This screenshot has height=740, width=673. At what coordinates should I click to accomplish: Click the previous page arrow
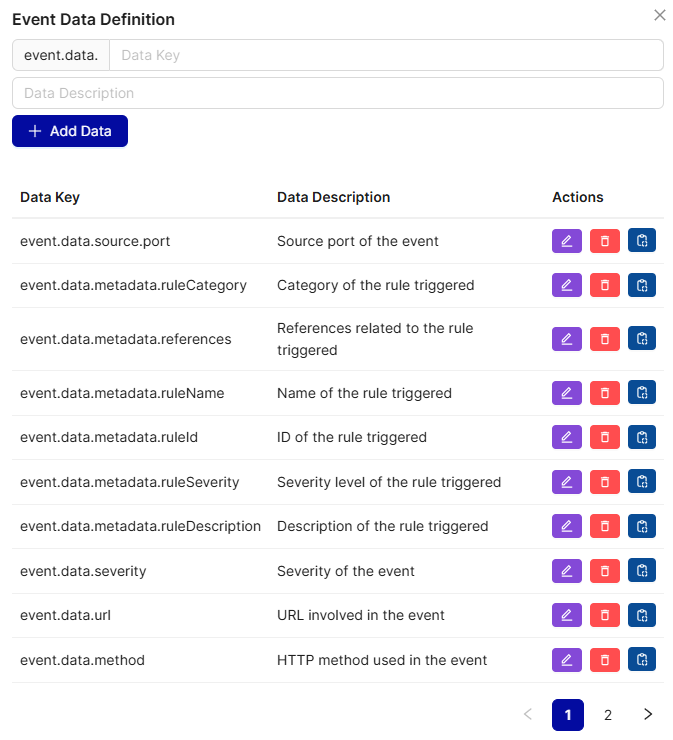[528, 715]
